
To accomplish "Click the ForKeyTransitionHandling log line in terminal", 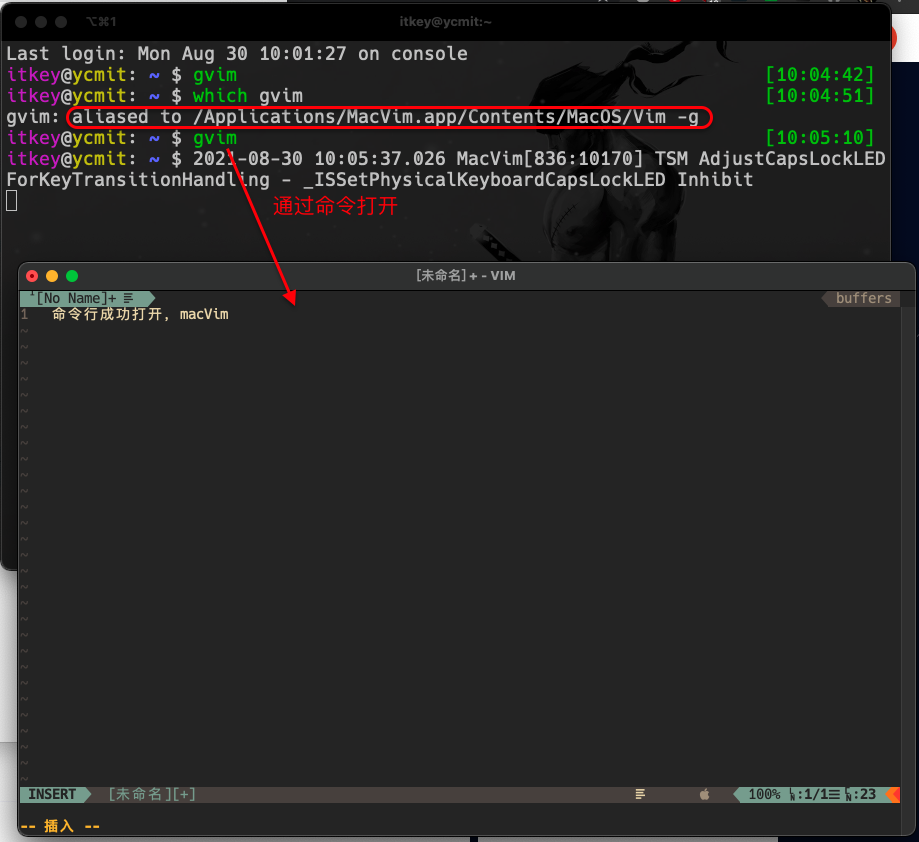I will [x=379, y=180].
